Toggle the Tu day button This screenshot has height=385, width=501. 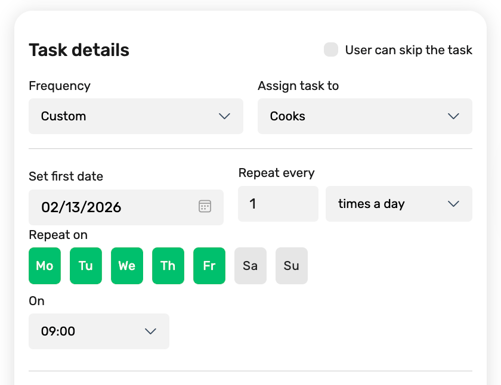[86, 266]
